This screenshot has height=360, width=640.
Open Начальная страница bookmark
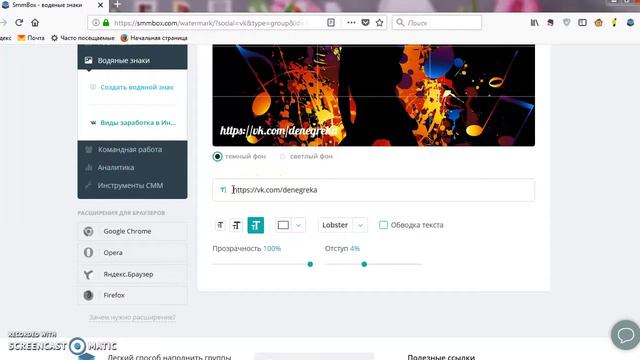[x=154, y=38]
